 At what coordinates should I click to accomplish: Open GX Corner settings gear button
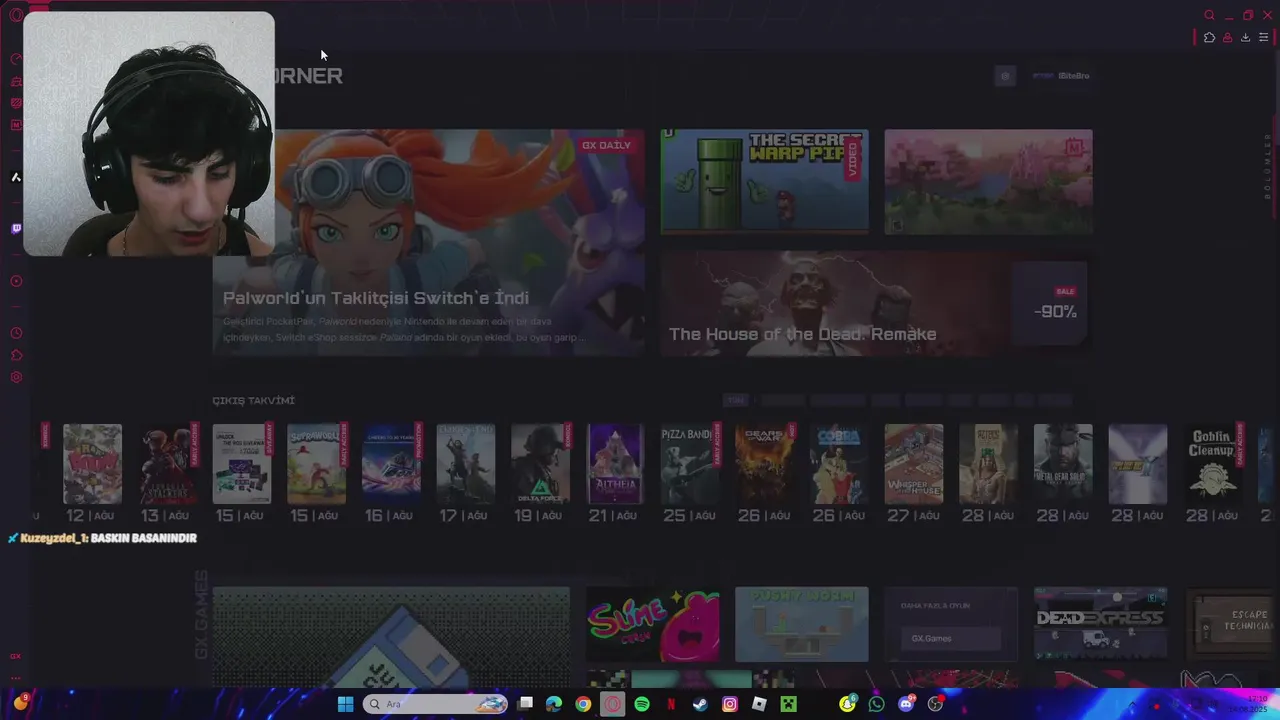point(1005,76)
